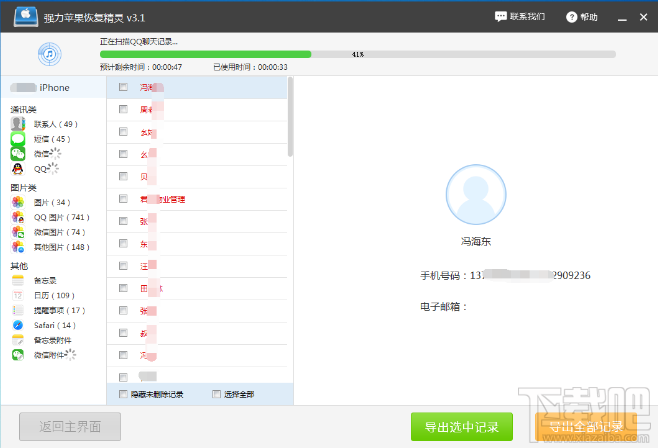The height and width of the screenshot is (448, 658).
Task: Open the 图片 (34) photos icon
Action: [18, 202]
